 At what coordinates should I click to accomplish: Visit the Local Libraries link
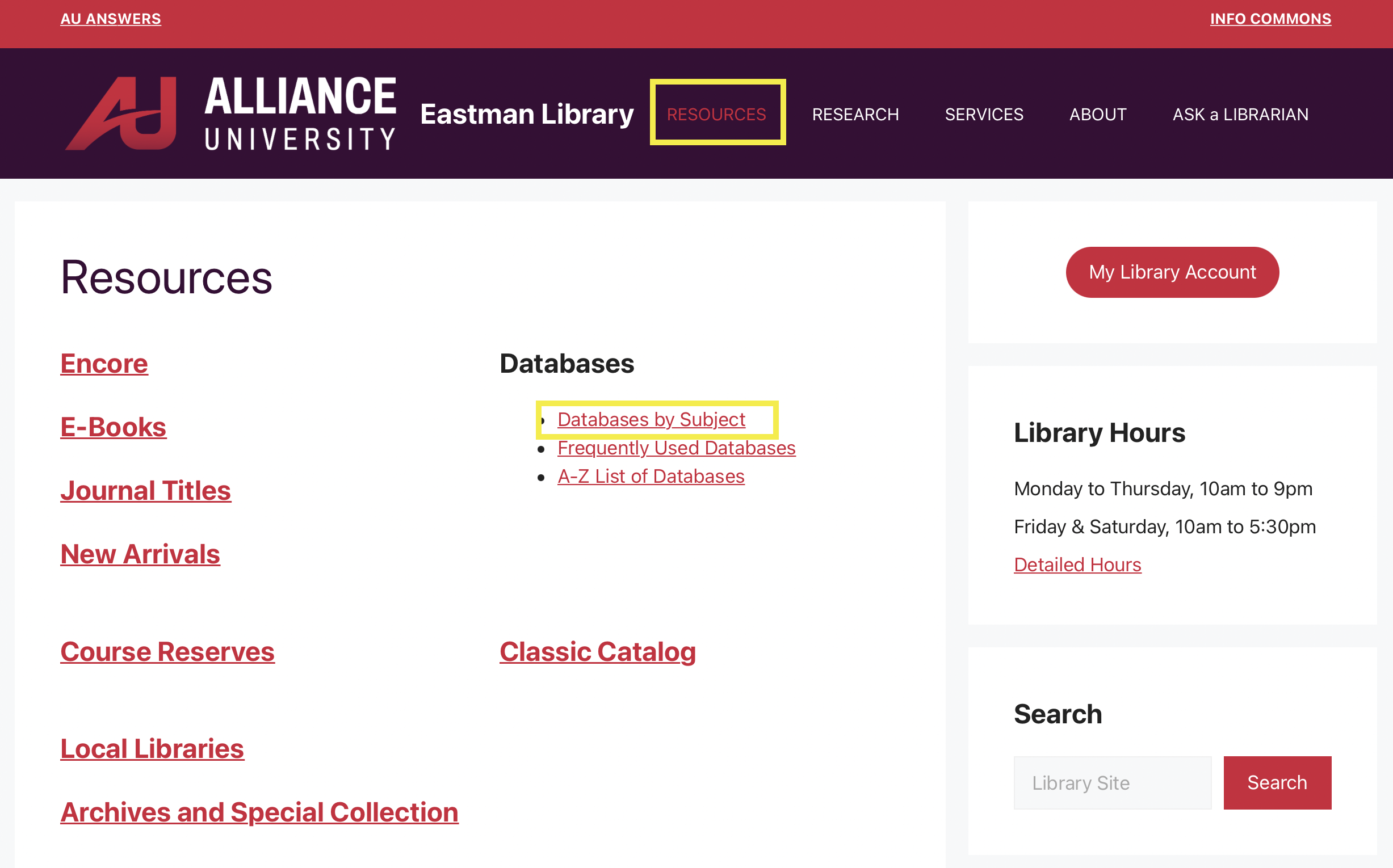coord(152,749)
